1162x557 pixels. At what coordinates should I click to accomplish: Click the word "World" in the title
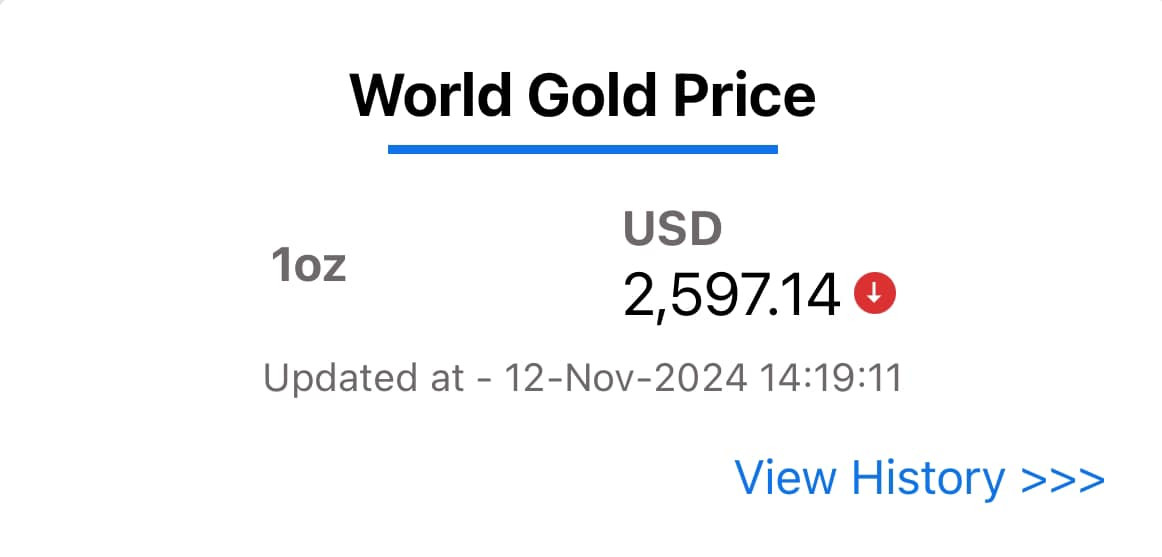coord(431,96)
